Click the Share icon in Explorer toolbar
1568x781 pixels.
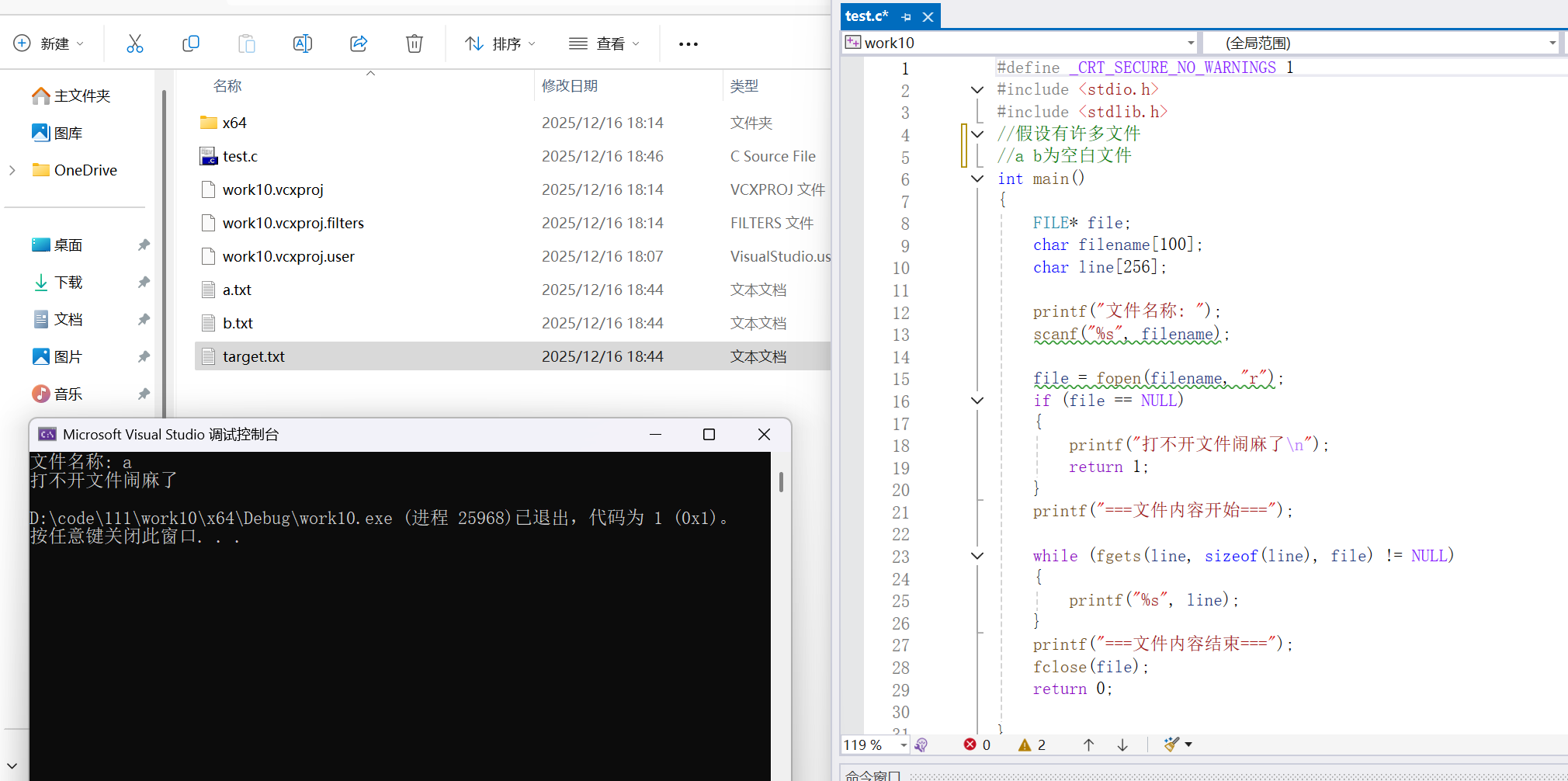tap(359, 43)
